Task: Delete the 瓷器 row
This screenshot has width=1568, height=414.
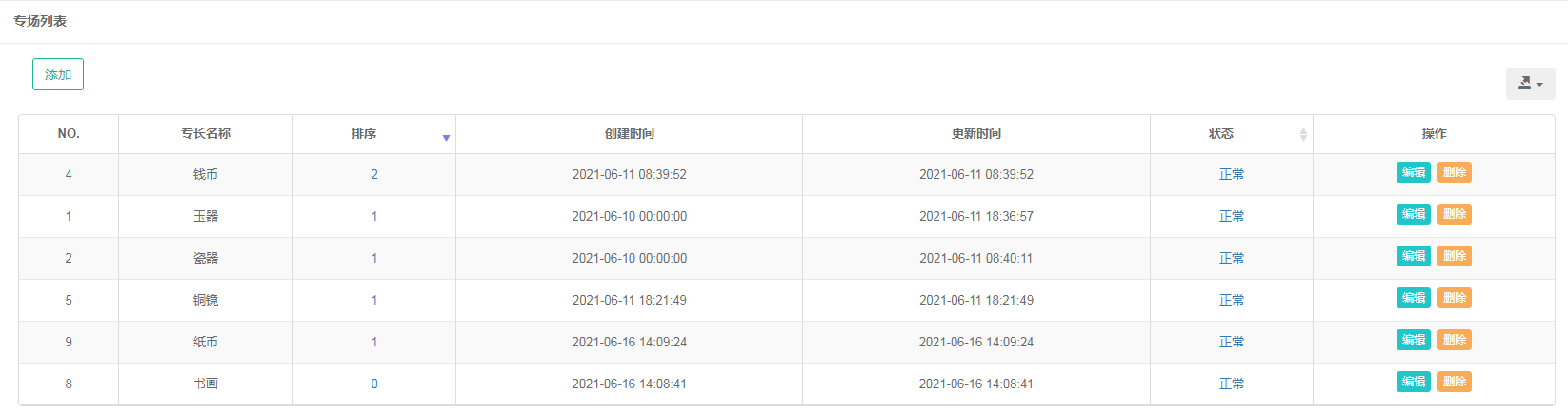Action: (x=1455, y=256)
